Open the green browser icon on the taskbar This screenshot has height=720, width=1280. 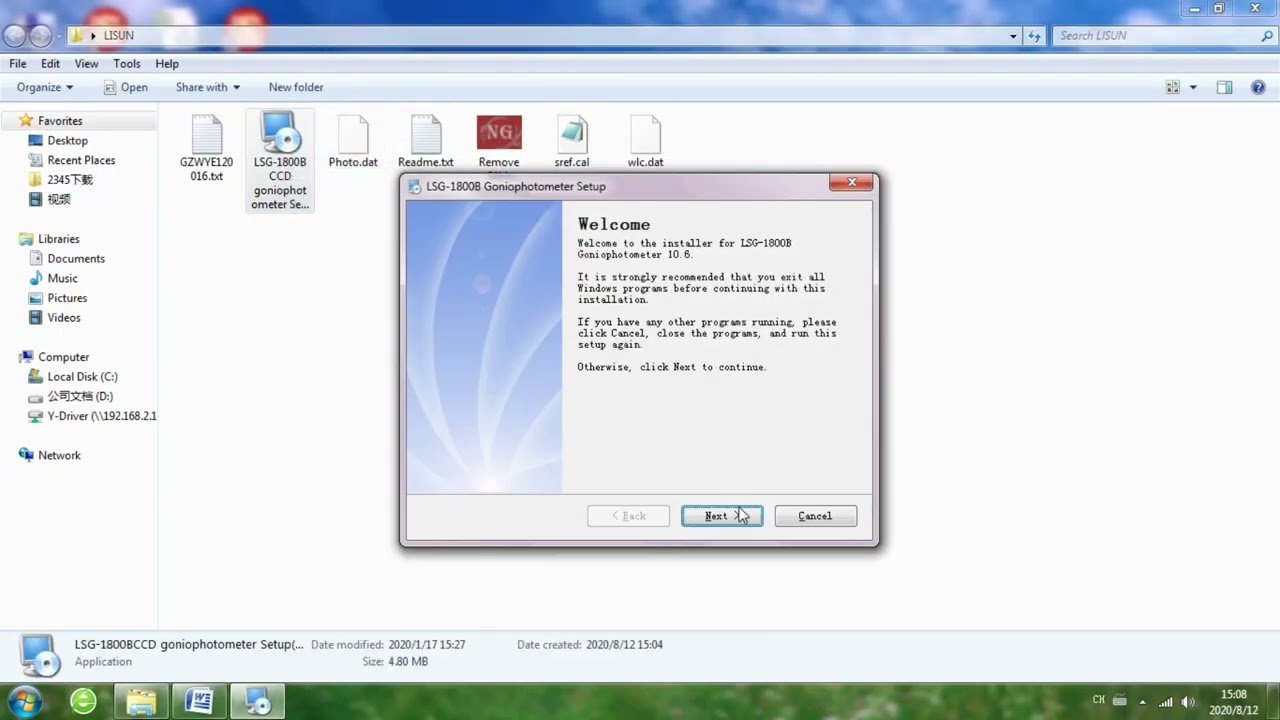pos(83,701)
